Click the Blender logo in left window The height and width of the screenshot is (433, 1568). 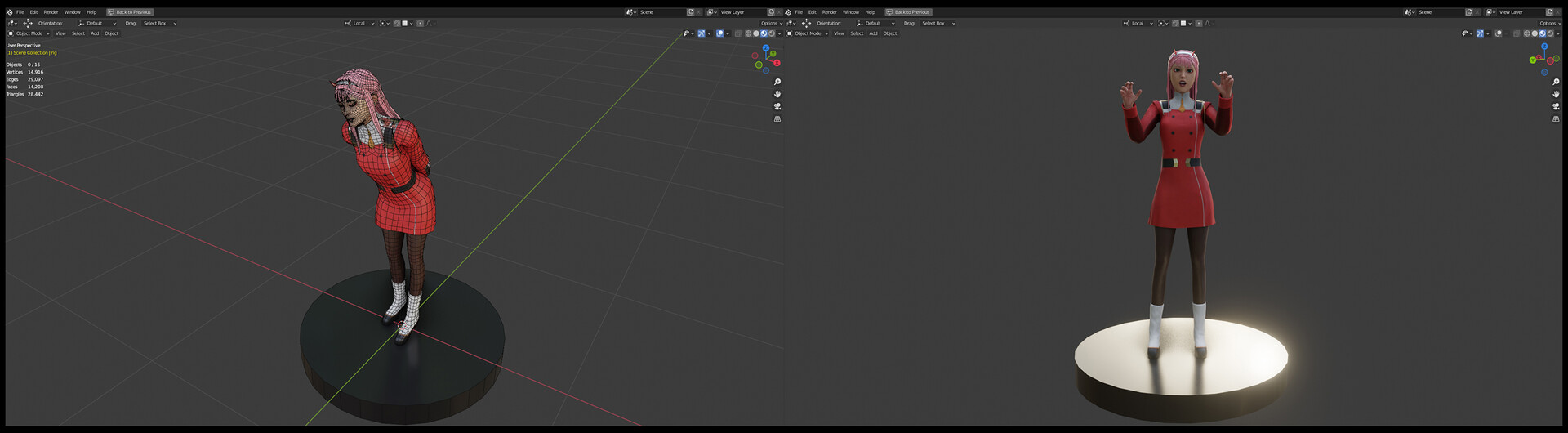point(10,12)
